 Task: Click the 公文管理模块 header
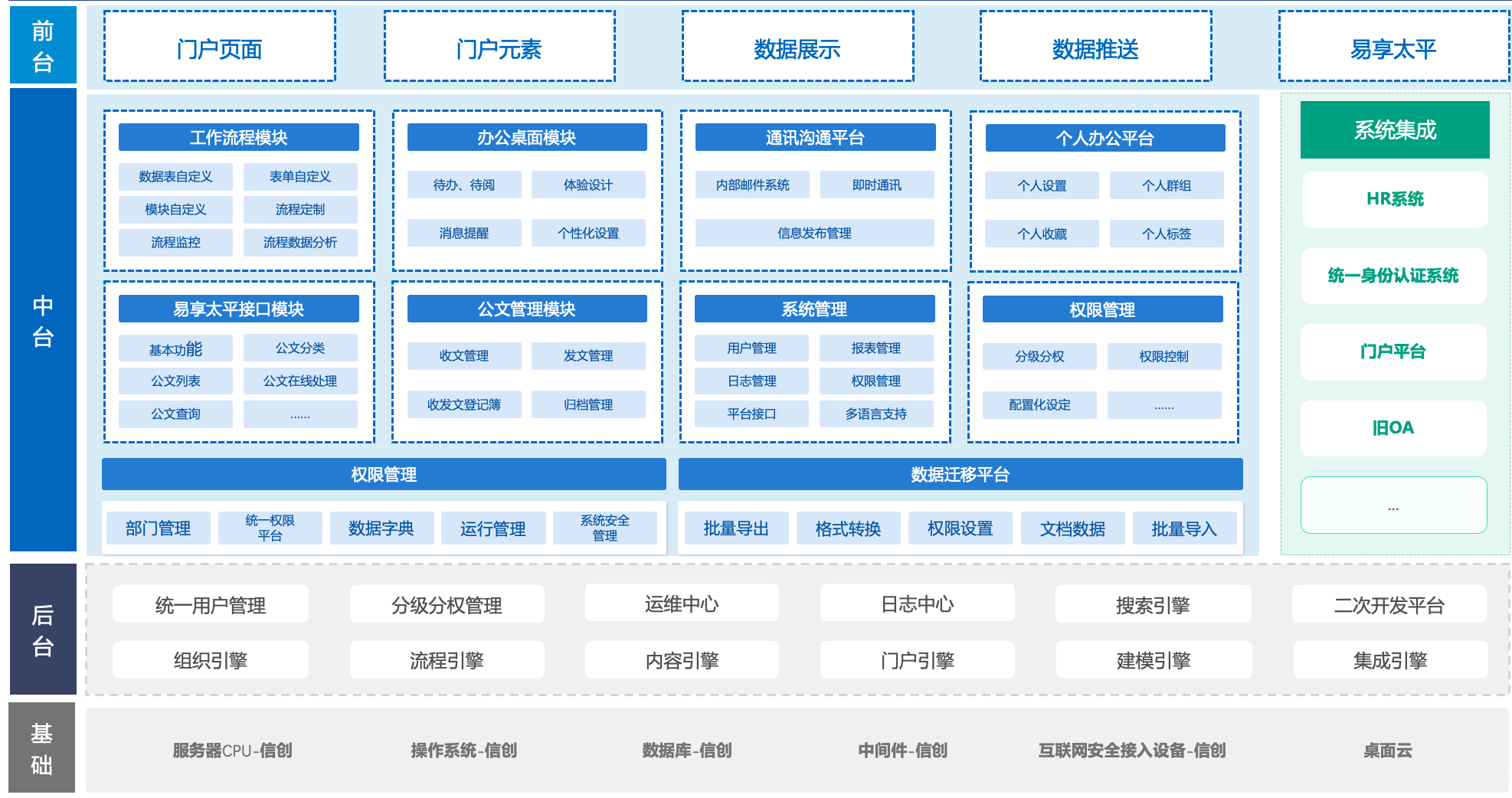pos(527,309)
